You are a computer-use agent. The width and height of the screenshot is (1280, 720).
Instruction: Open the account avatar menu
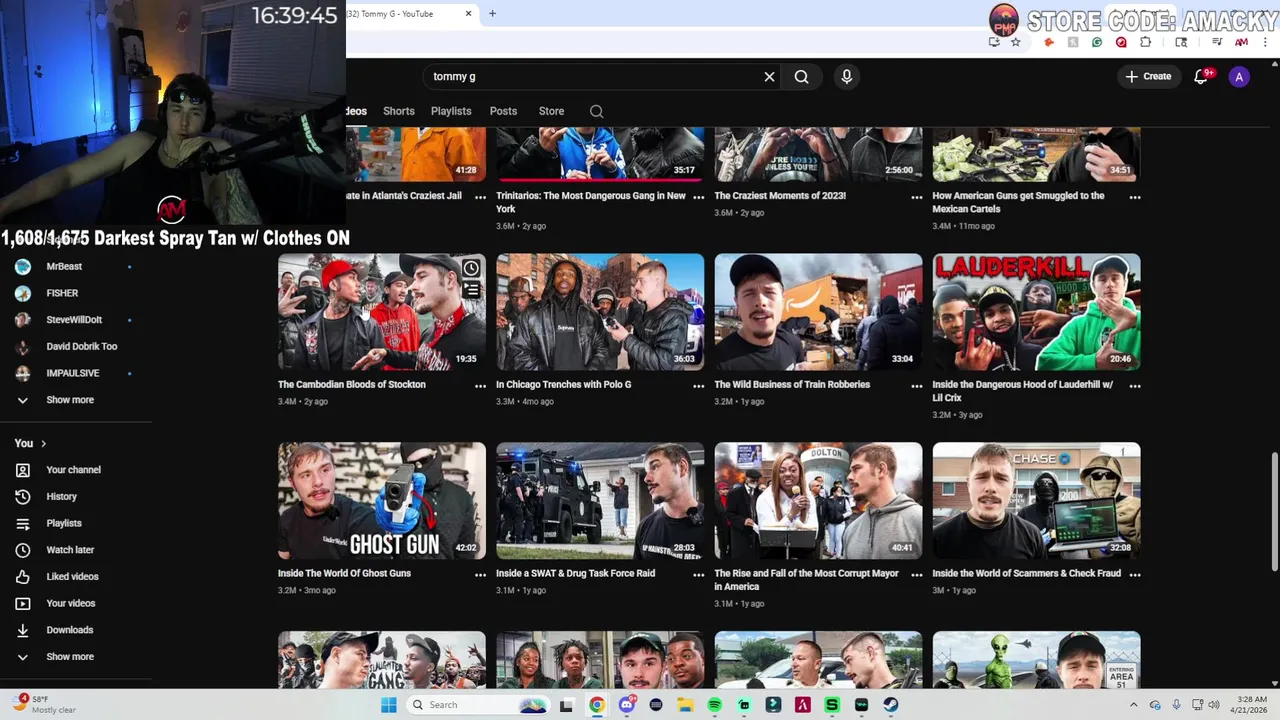coord(1239,76)
